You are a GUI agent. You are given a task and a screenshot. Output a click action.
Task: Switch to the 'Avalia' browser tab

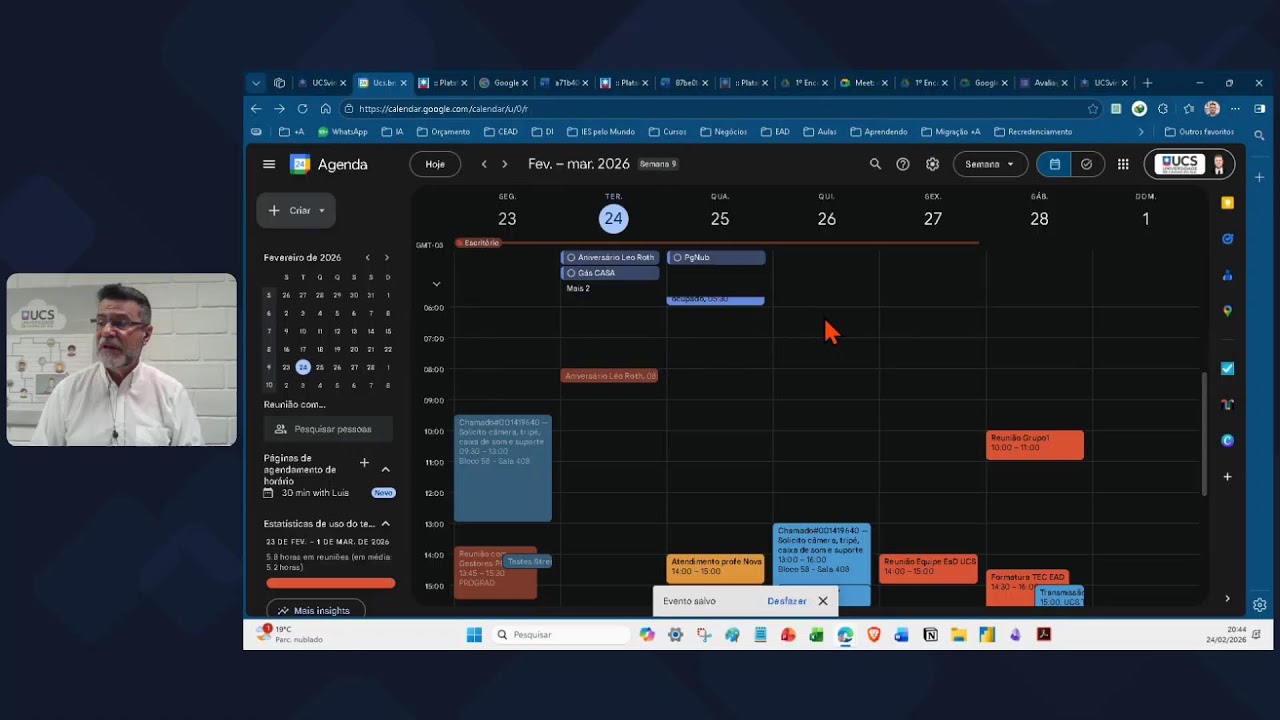click(x=1044, y=83)
